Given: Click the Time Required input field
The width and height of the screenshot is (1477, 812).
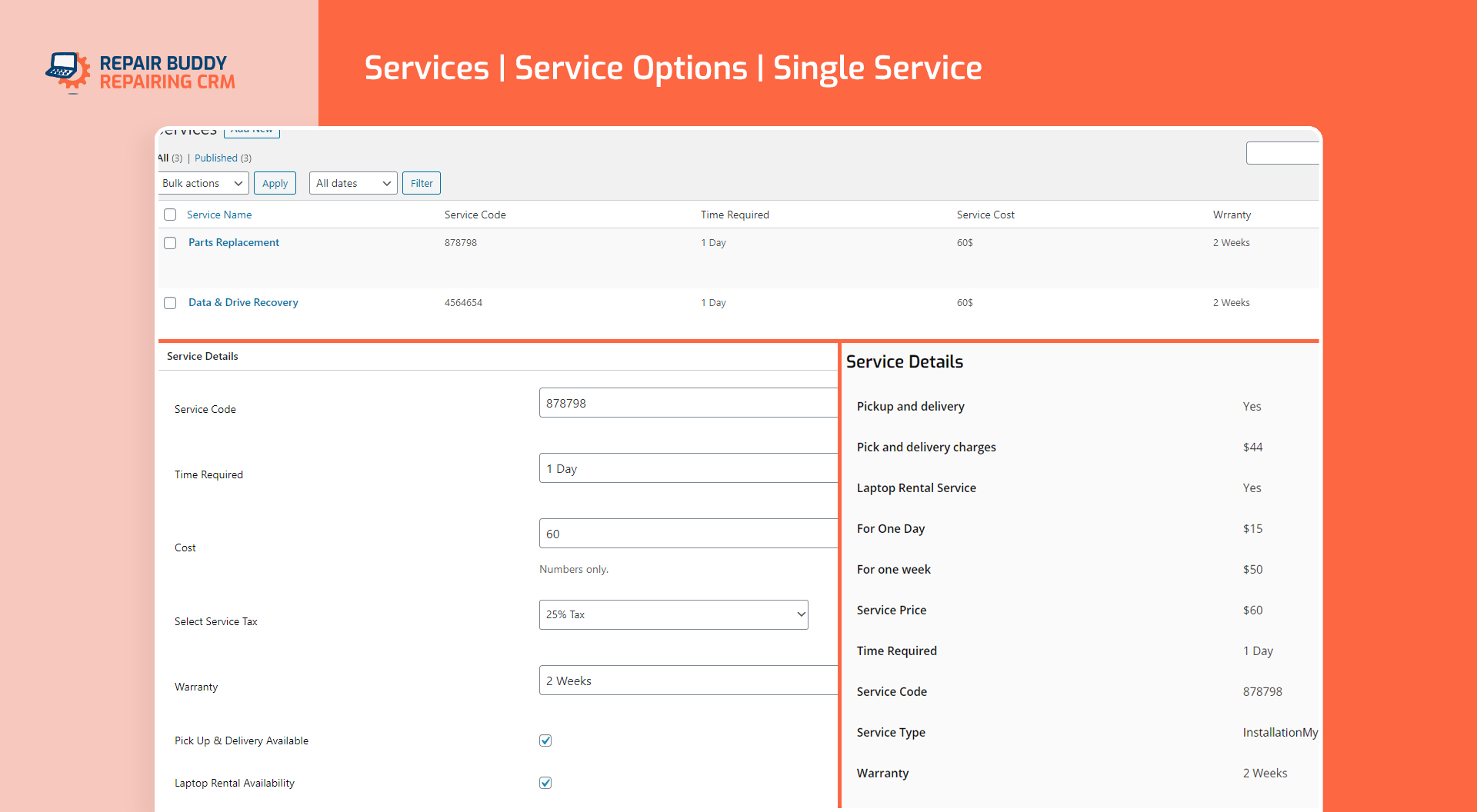Looking at the screenshot, I should [x=688, y=468].
